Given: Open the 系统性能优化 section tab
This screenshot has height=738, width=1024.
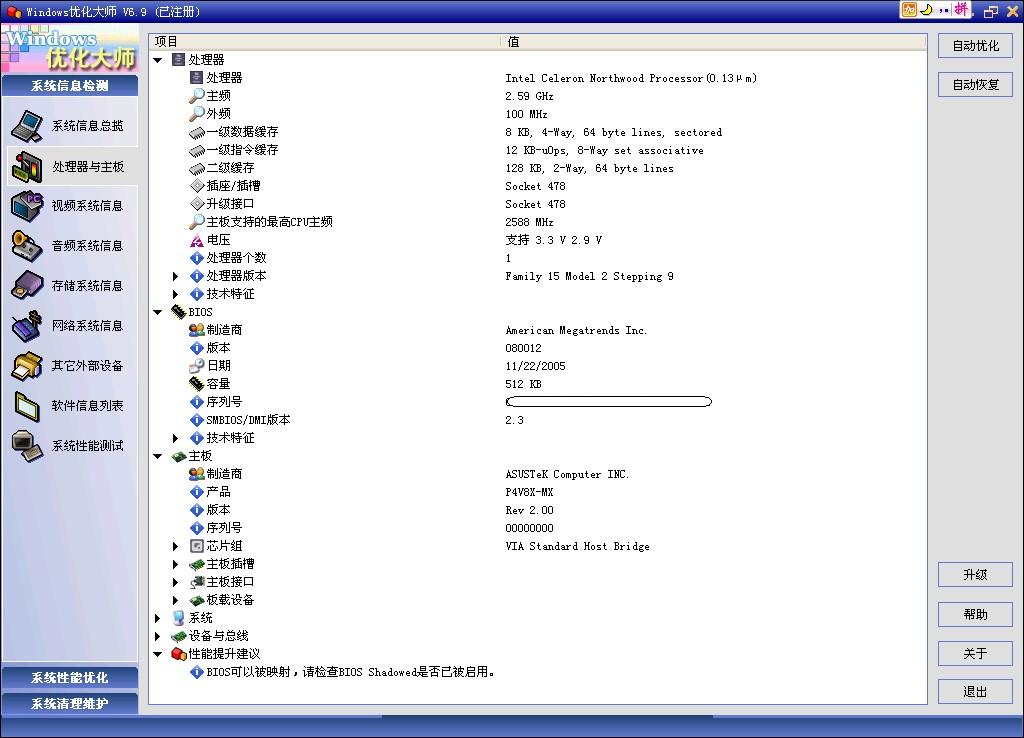Looking at the screenshot, I should point(70,678).
